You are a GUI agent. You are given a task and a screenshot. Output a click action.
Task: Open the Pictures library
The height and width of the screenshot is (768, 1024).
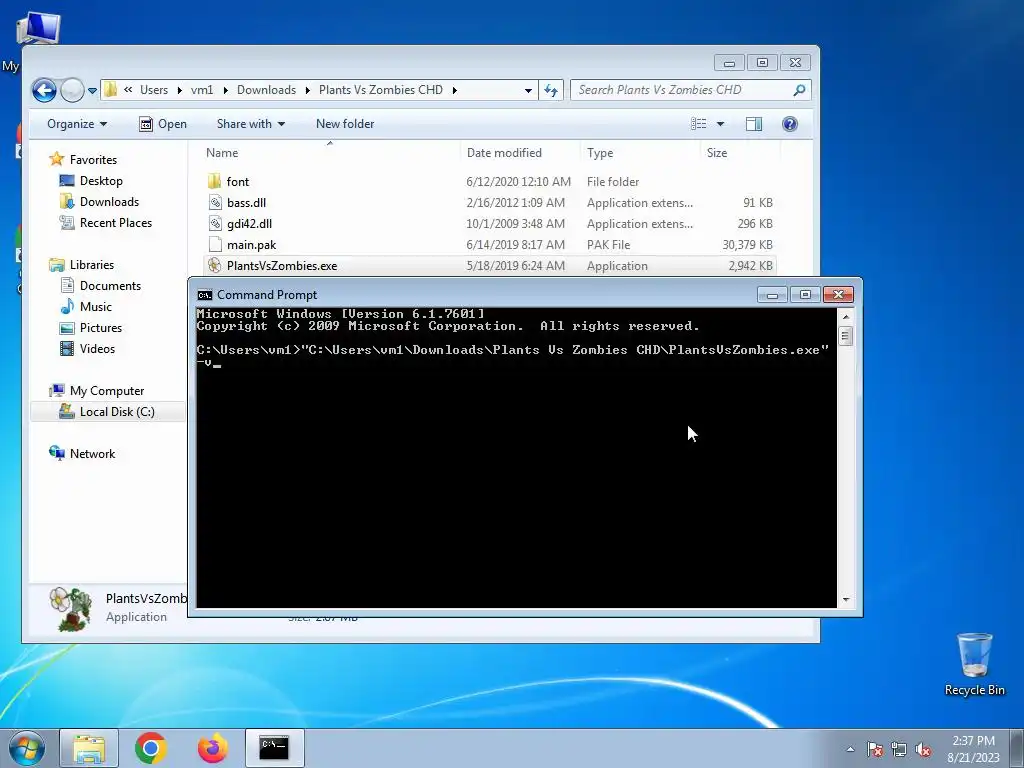[x=101, y=328]
